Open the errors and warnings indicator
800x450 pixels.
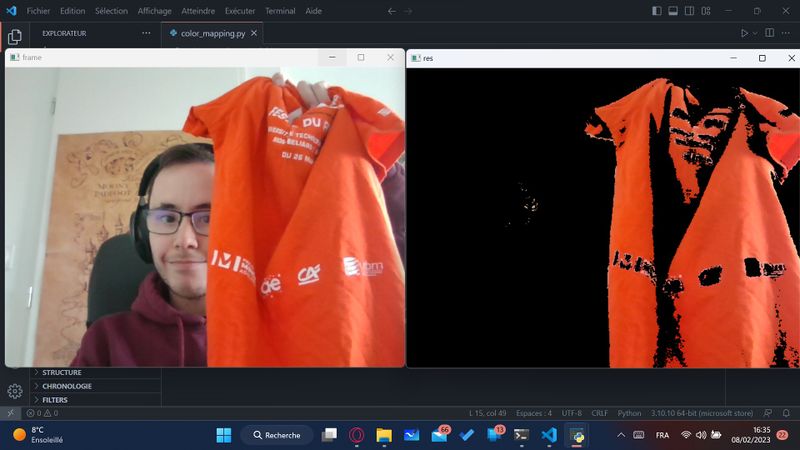tap(42, 413)
